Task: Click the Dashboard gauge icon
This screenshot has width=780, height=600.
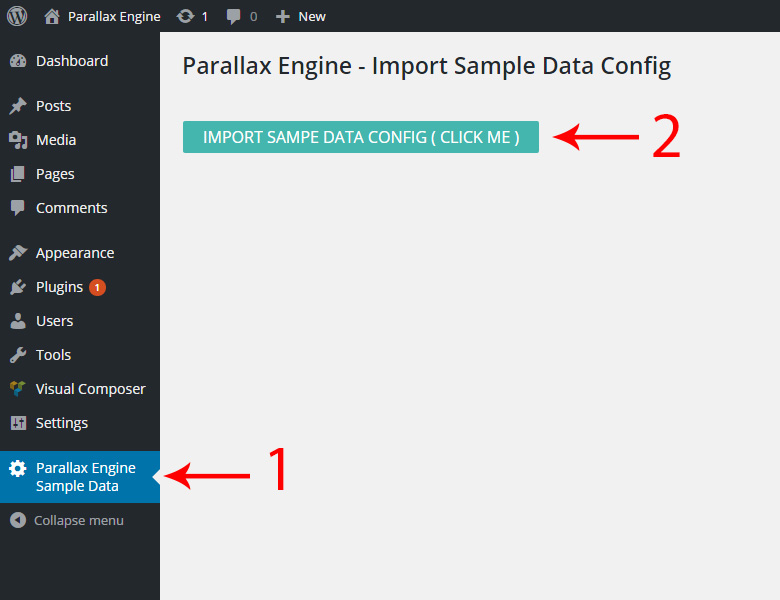Action: (18, 61)
